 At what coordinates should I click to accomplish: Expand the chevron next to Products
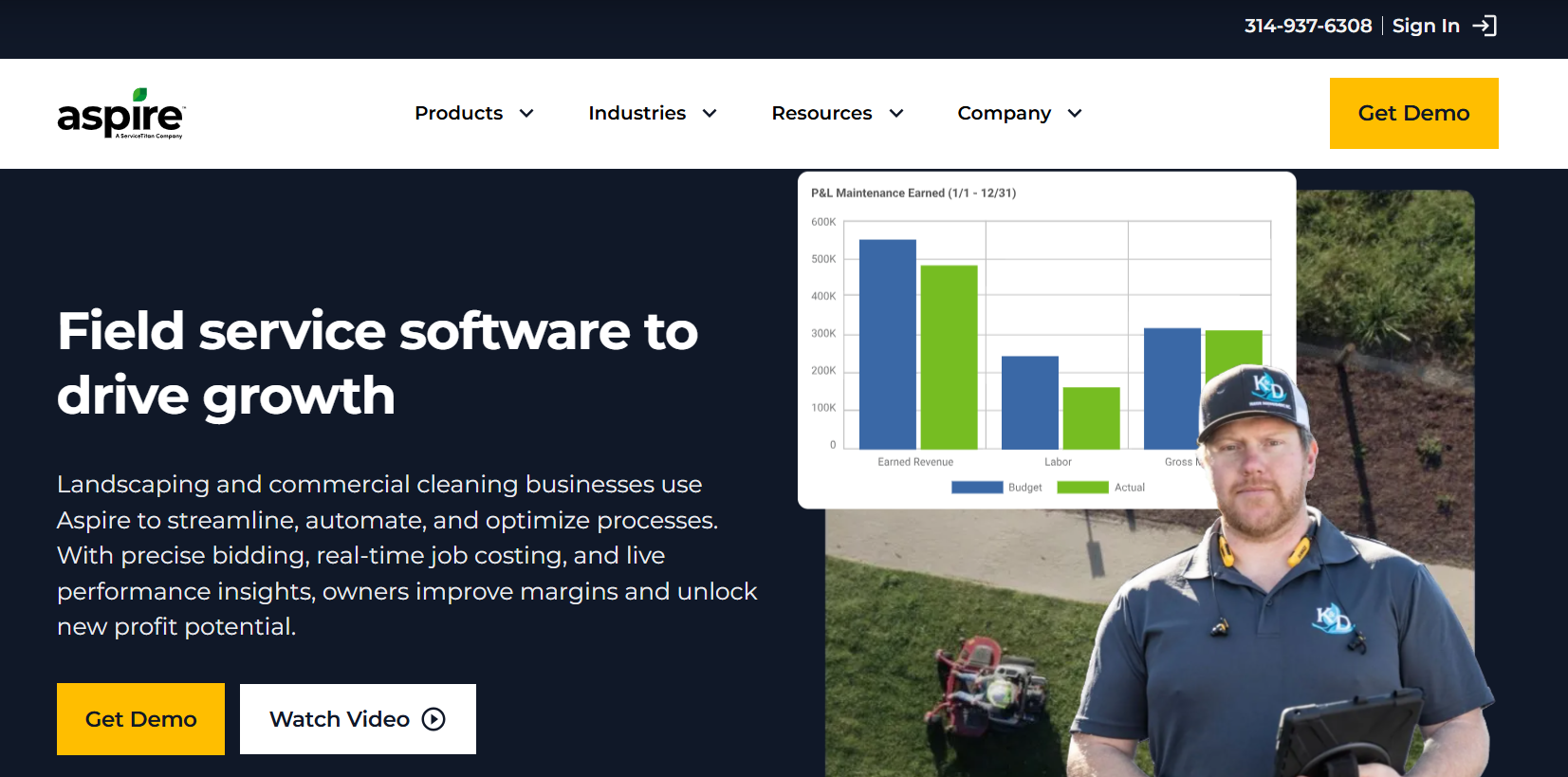point(526,113)
